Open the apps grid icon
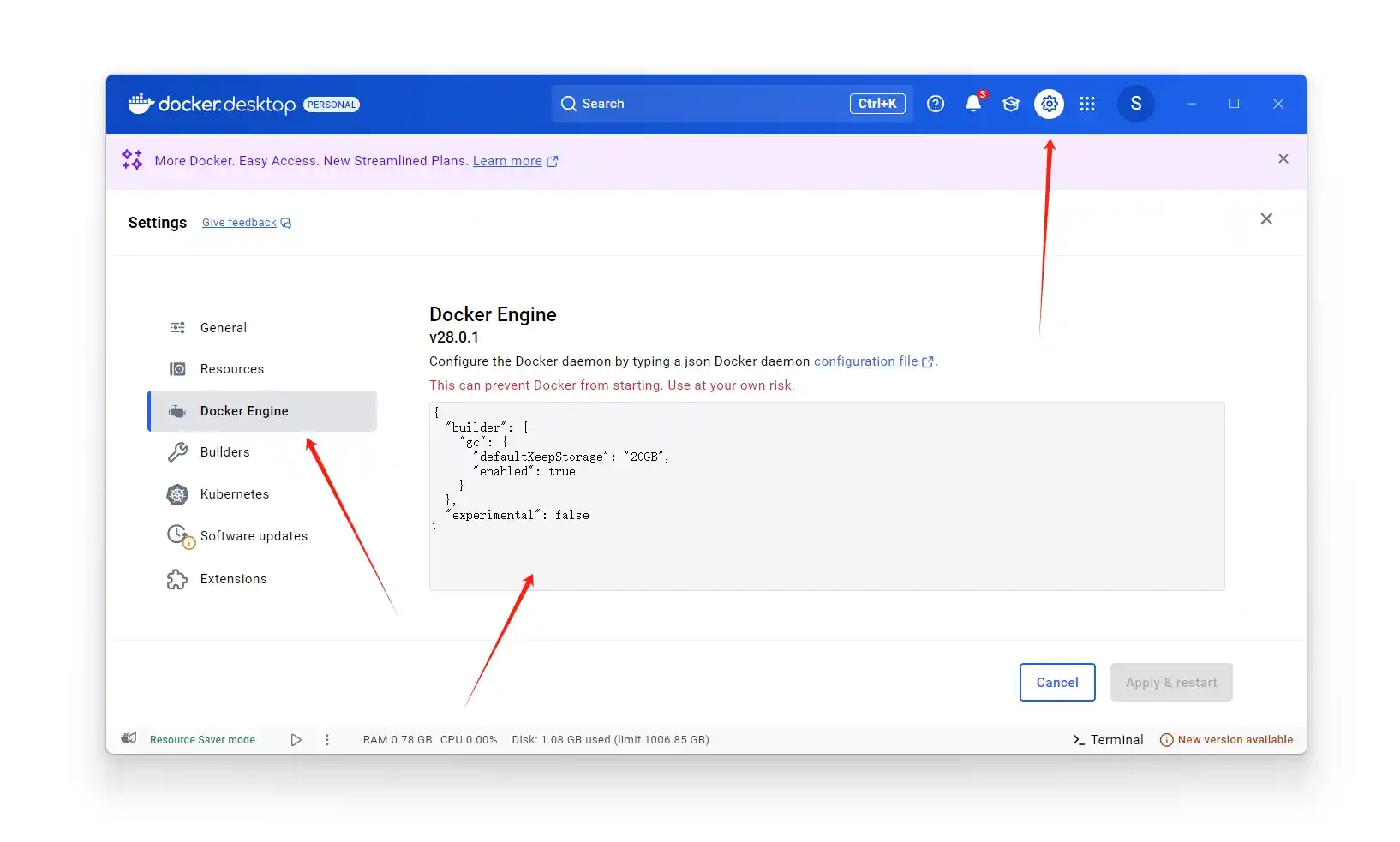The image size is (1400, 842). coord(1087,104)
